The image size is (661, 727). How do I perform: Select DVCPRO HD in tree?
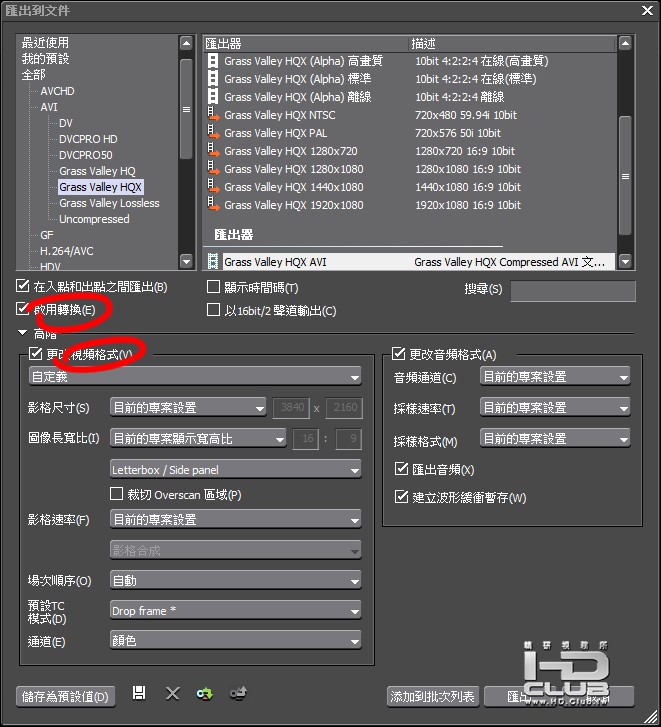click(88, 139)
